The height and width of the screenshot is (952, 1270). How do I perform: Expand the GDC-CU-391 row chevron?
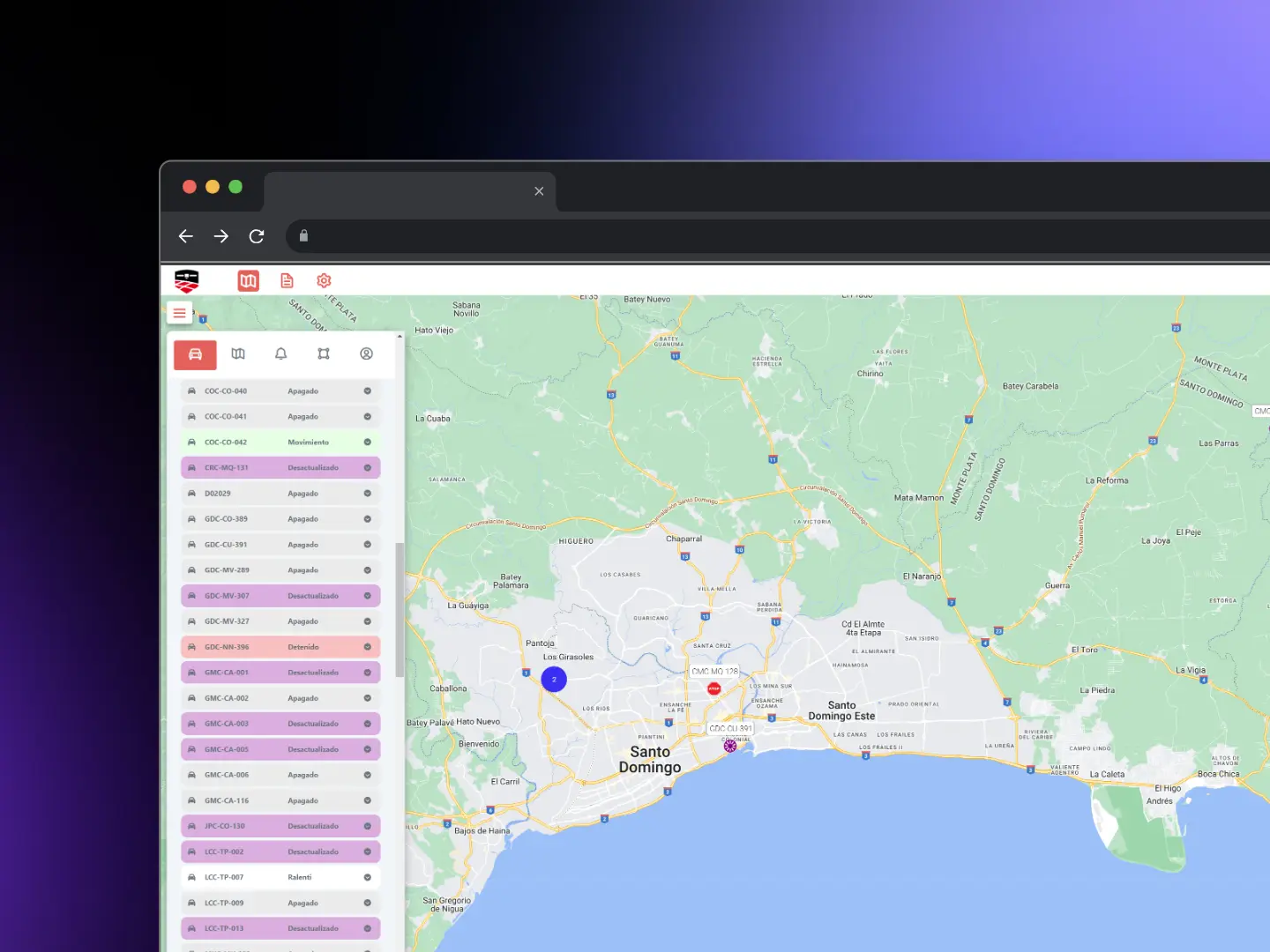(368, 545)
